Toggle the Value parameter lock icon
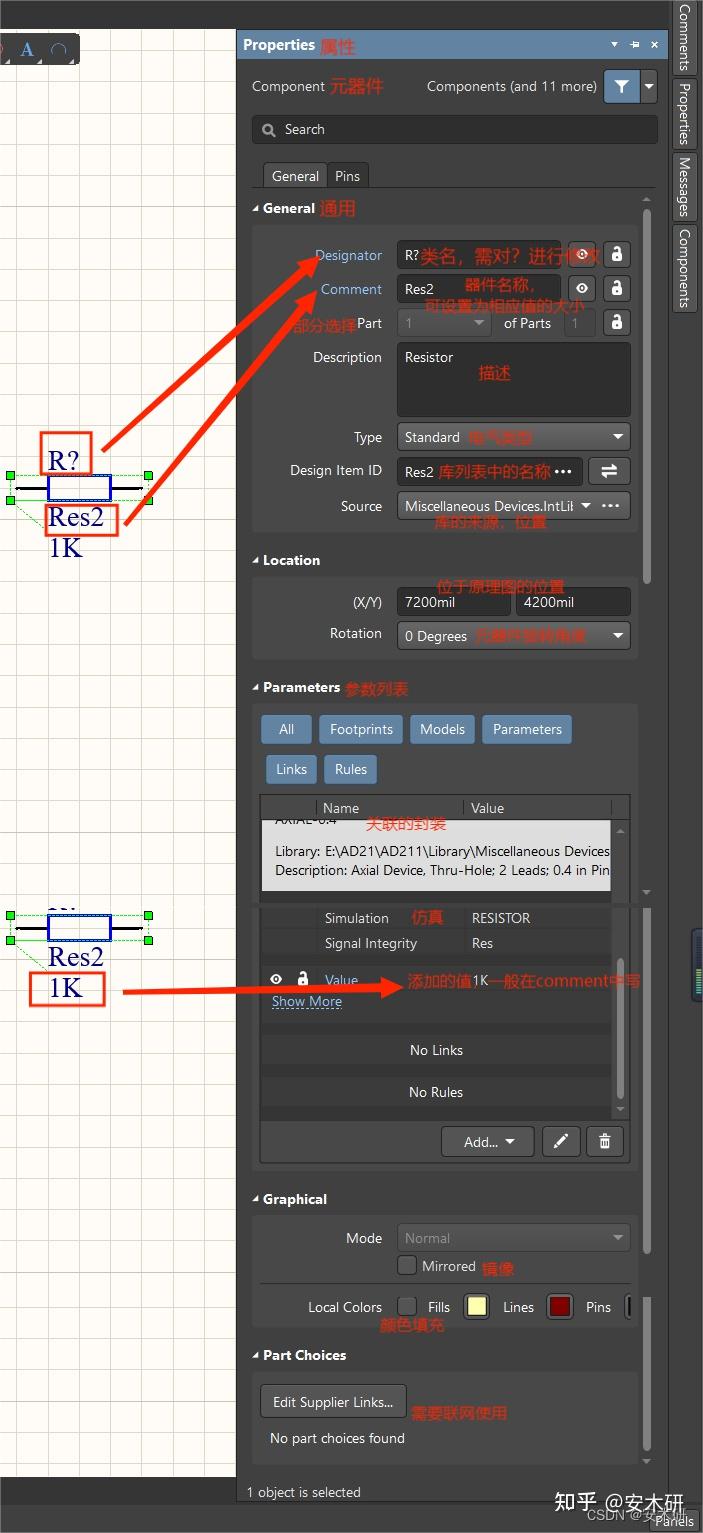The height and width of the screenshot is (1533, 703). 302,979
